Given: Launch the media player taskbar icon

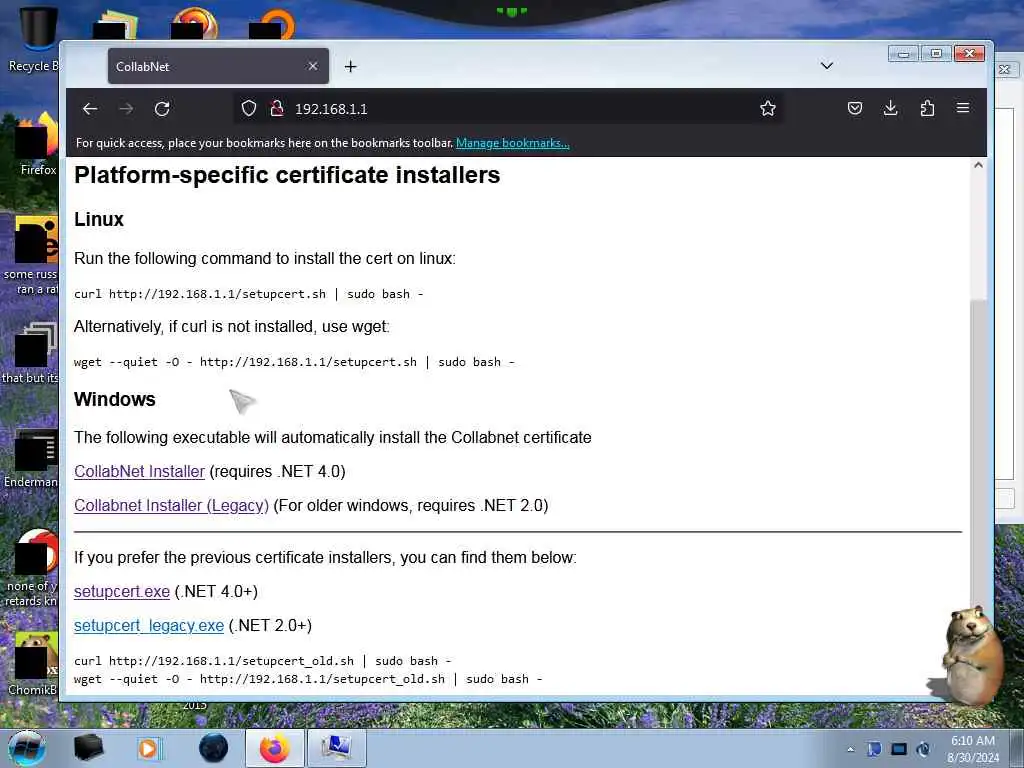Looking at the screenshot, I should pyautogui.click(x=150, y=748).
